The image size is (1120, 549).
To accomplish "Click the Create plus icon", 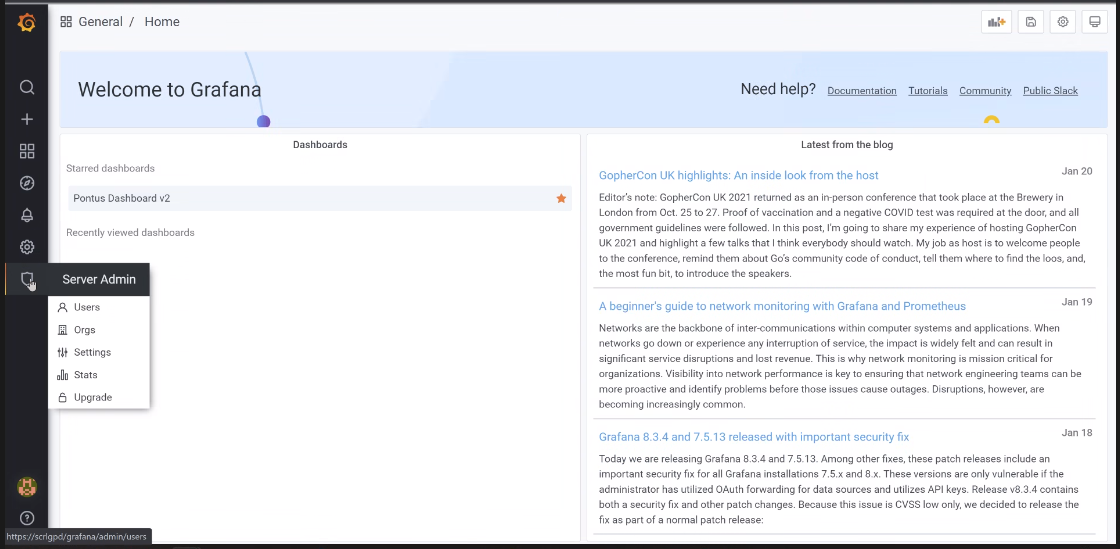I will click(26, 119).
